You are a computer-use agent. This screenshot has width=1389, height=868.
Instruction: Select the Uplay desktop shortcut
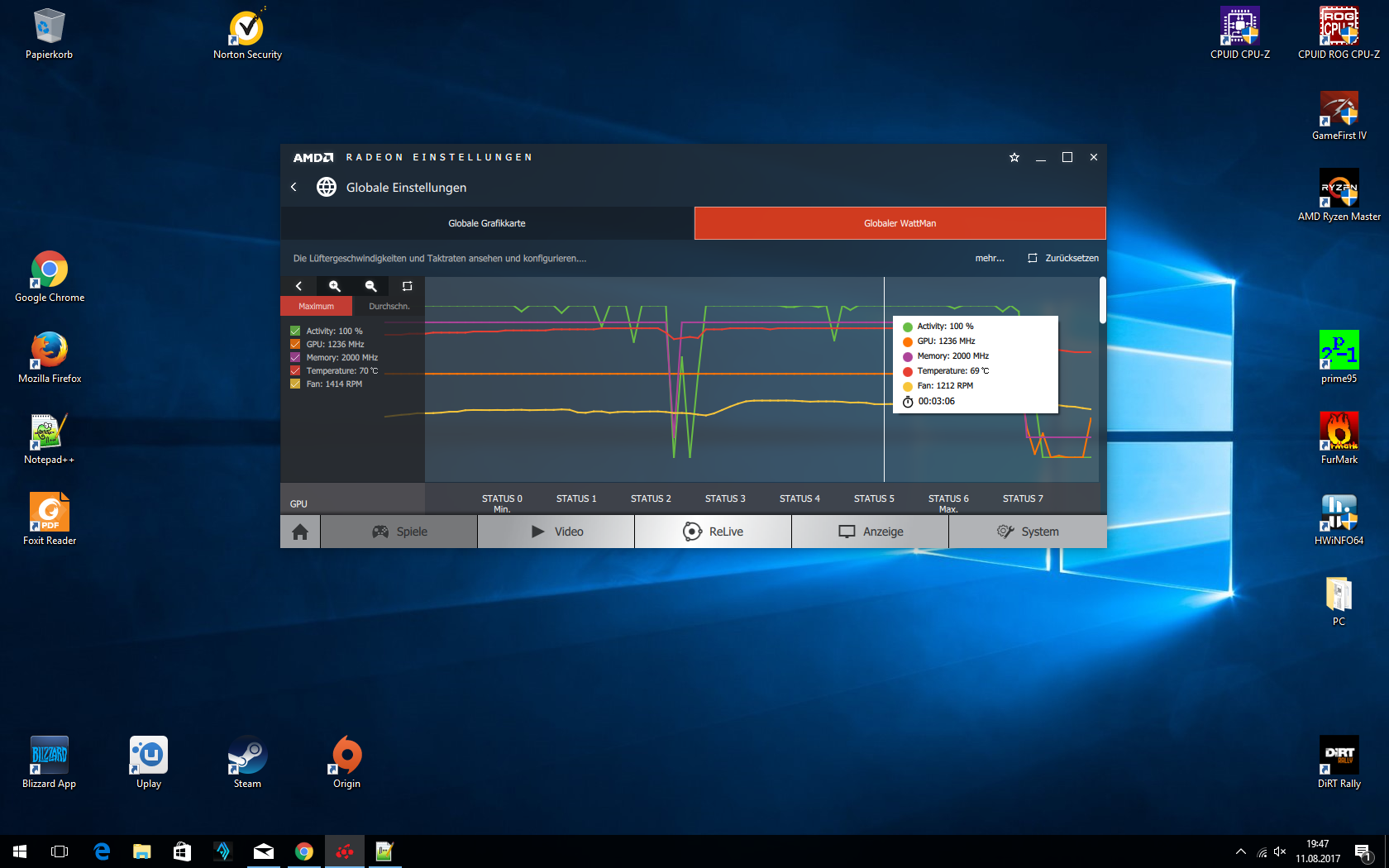click(149, 763)
